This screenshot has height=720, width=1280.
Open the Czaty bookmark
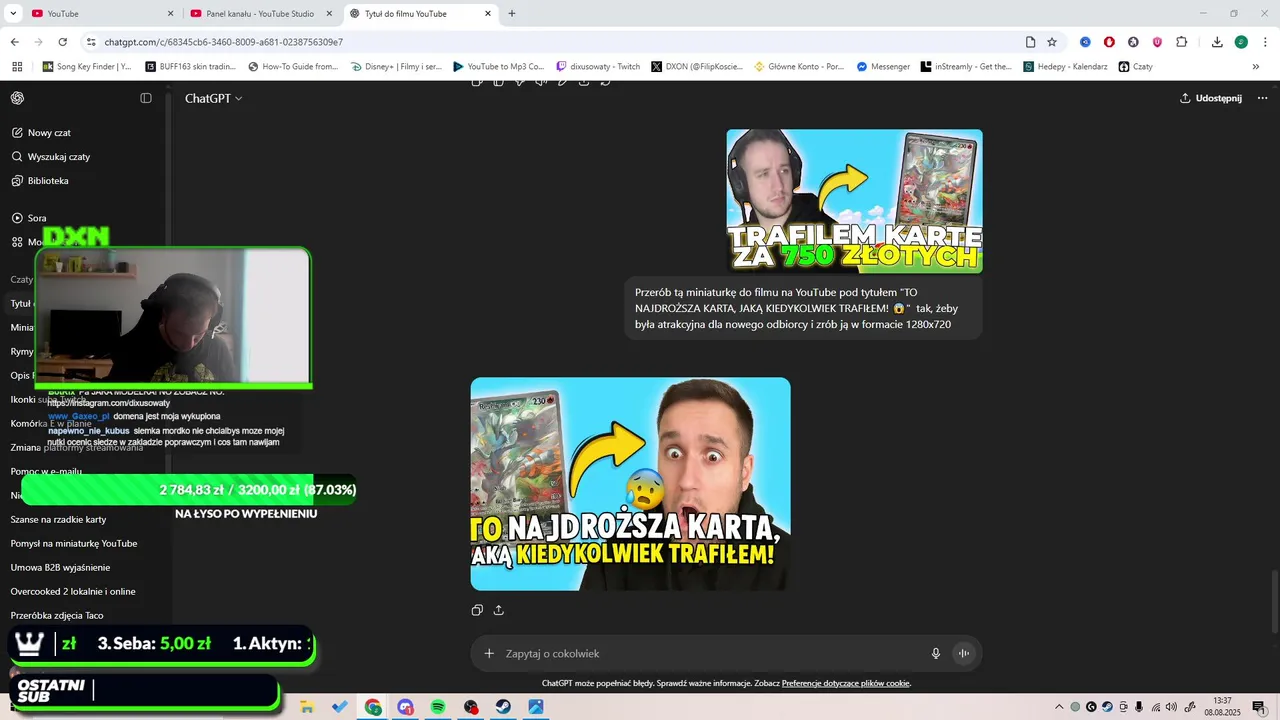click(x=1136, y=67)
